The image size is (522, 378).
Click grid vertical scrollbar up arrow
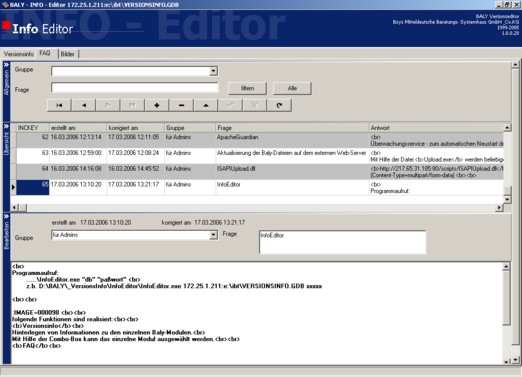coord(507,128)
